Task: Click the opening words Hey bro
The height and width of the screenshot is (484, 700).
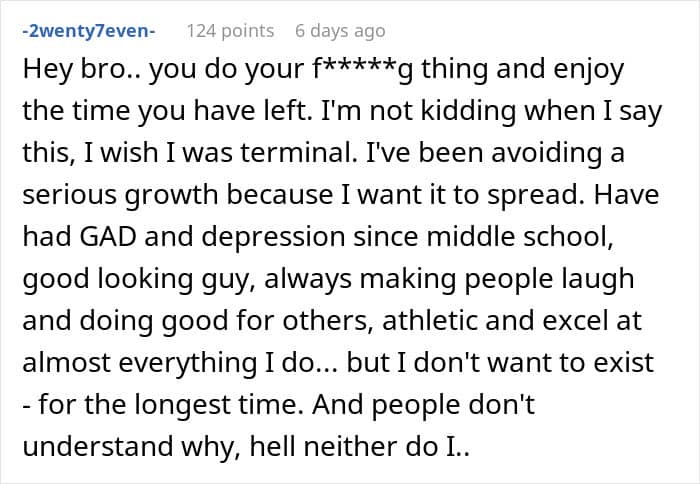Action: (74, 70)
